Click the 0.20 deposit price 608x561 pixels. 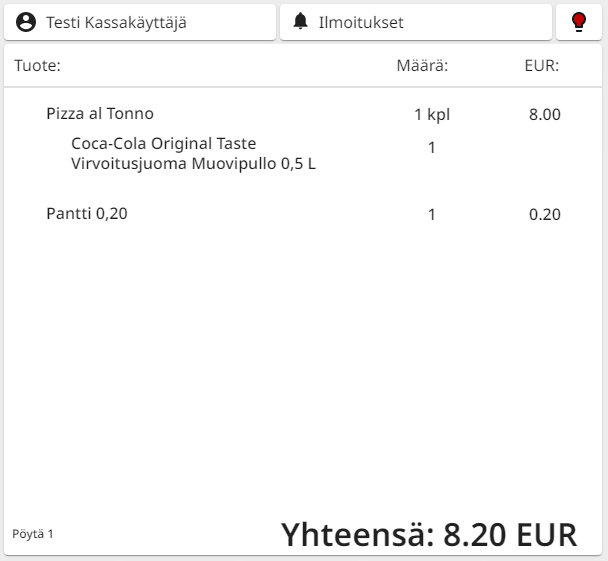click(x=544, y=214)
